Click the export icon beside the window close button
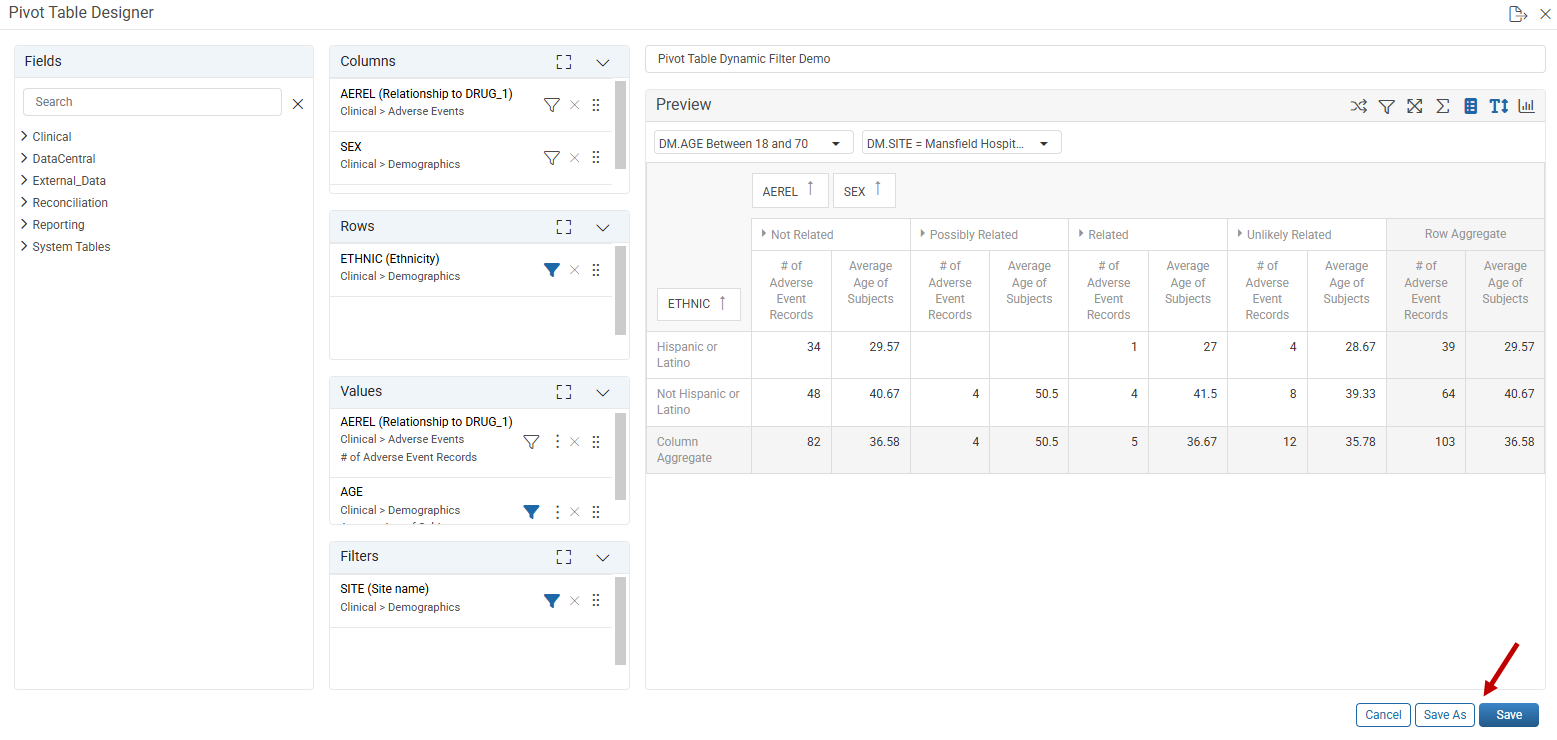1557x740 pixels. point(1518,14)
